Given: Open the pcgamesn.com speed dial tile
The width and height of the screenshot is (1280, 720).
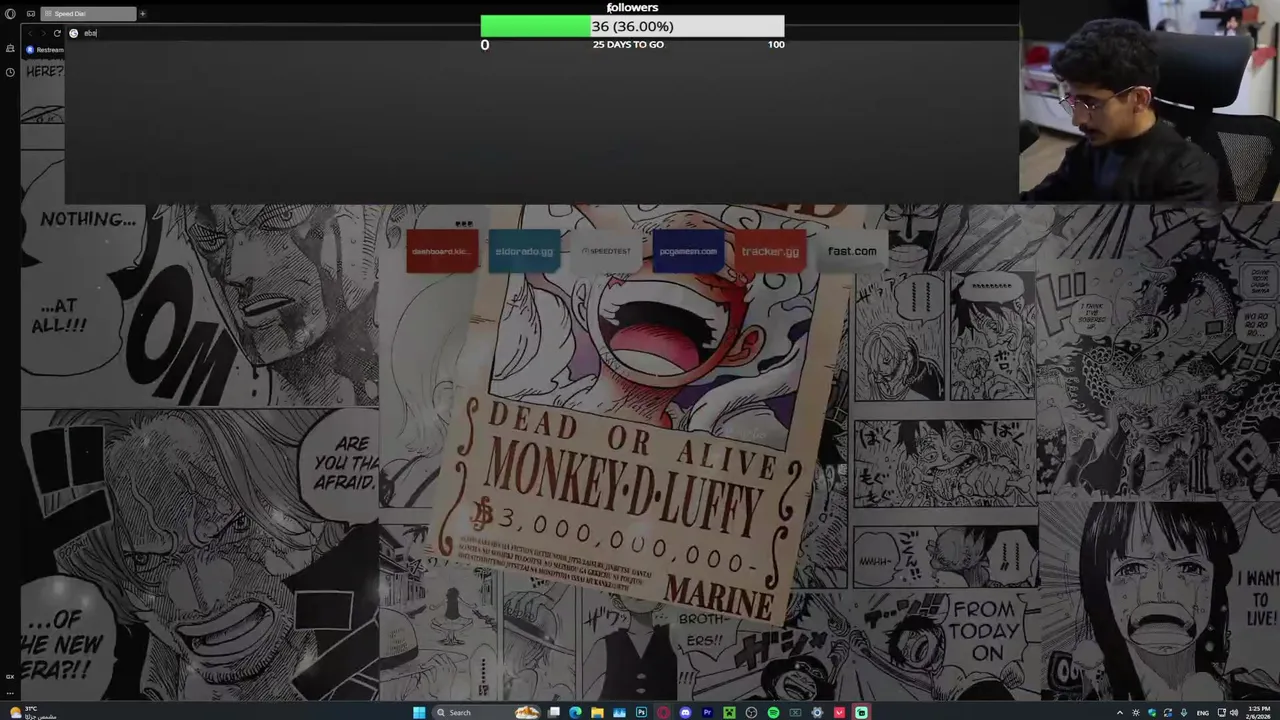Looking at the screenshot, I should tap(688, 251).
